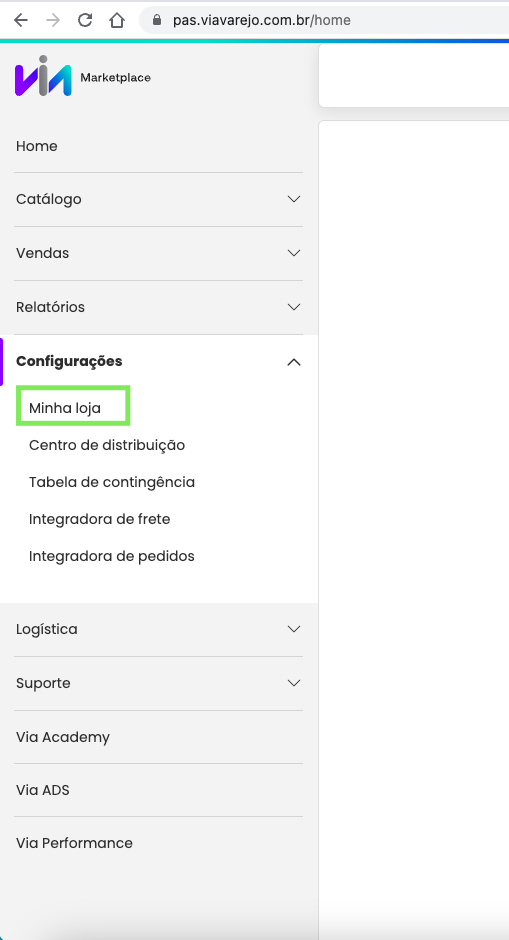Click the padlock icon in the address bar

157,20
